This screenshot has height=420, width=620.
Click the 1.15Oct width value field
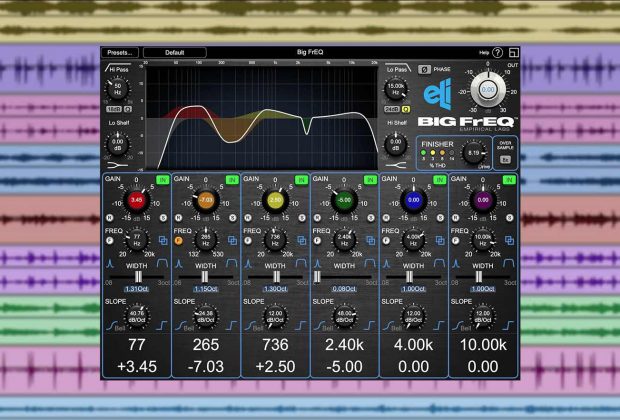(x=206, y=289)
